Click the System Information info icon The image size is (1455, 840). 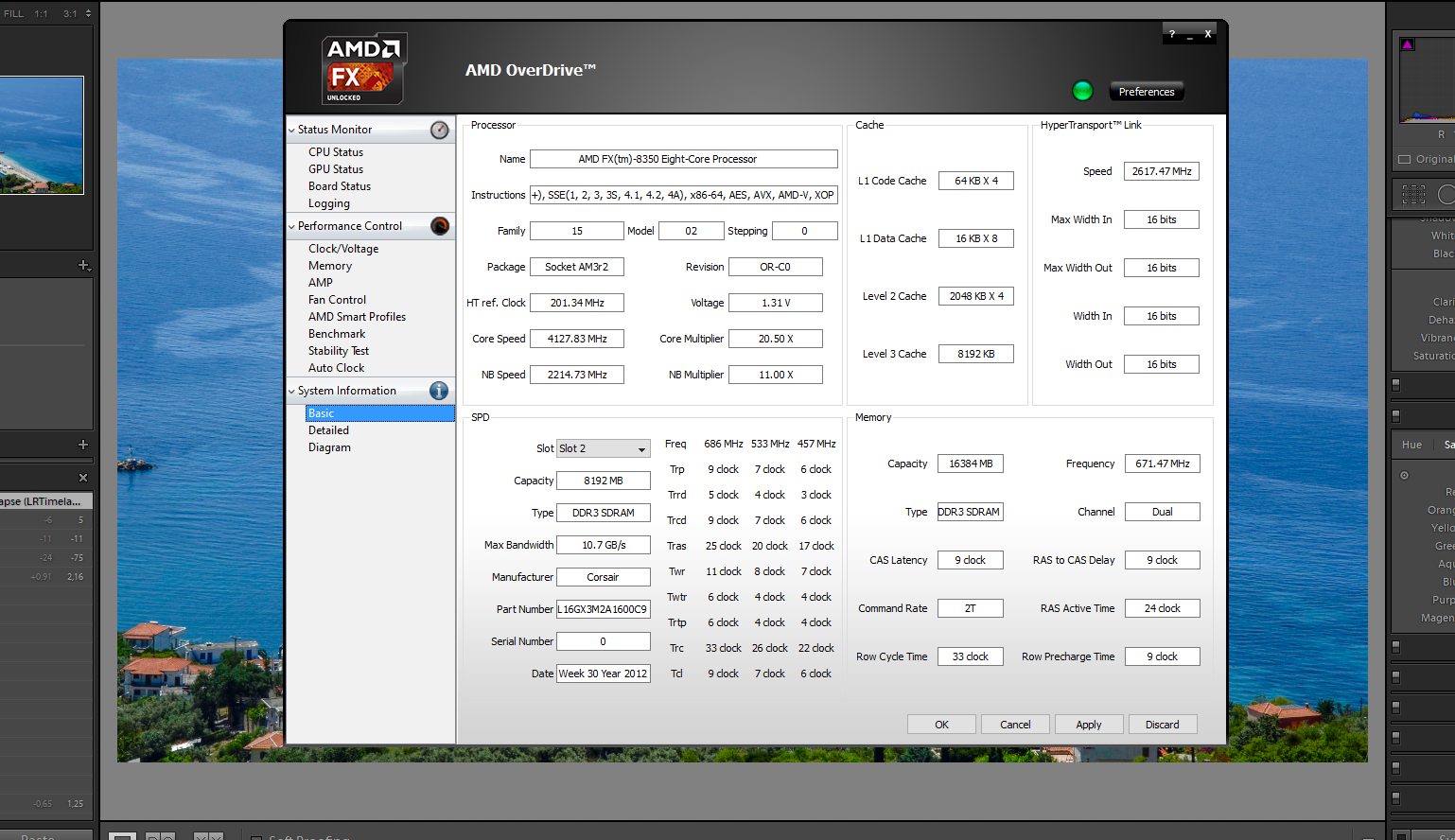pos(439,391)
